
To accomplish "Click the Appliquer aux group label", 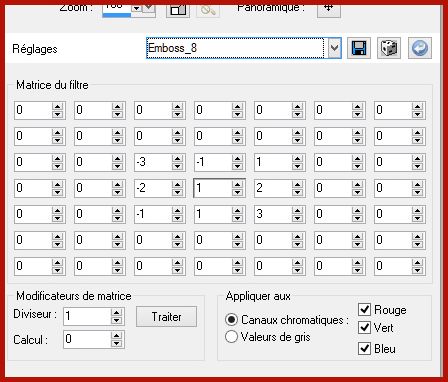I will (x=258, y=296).
